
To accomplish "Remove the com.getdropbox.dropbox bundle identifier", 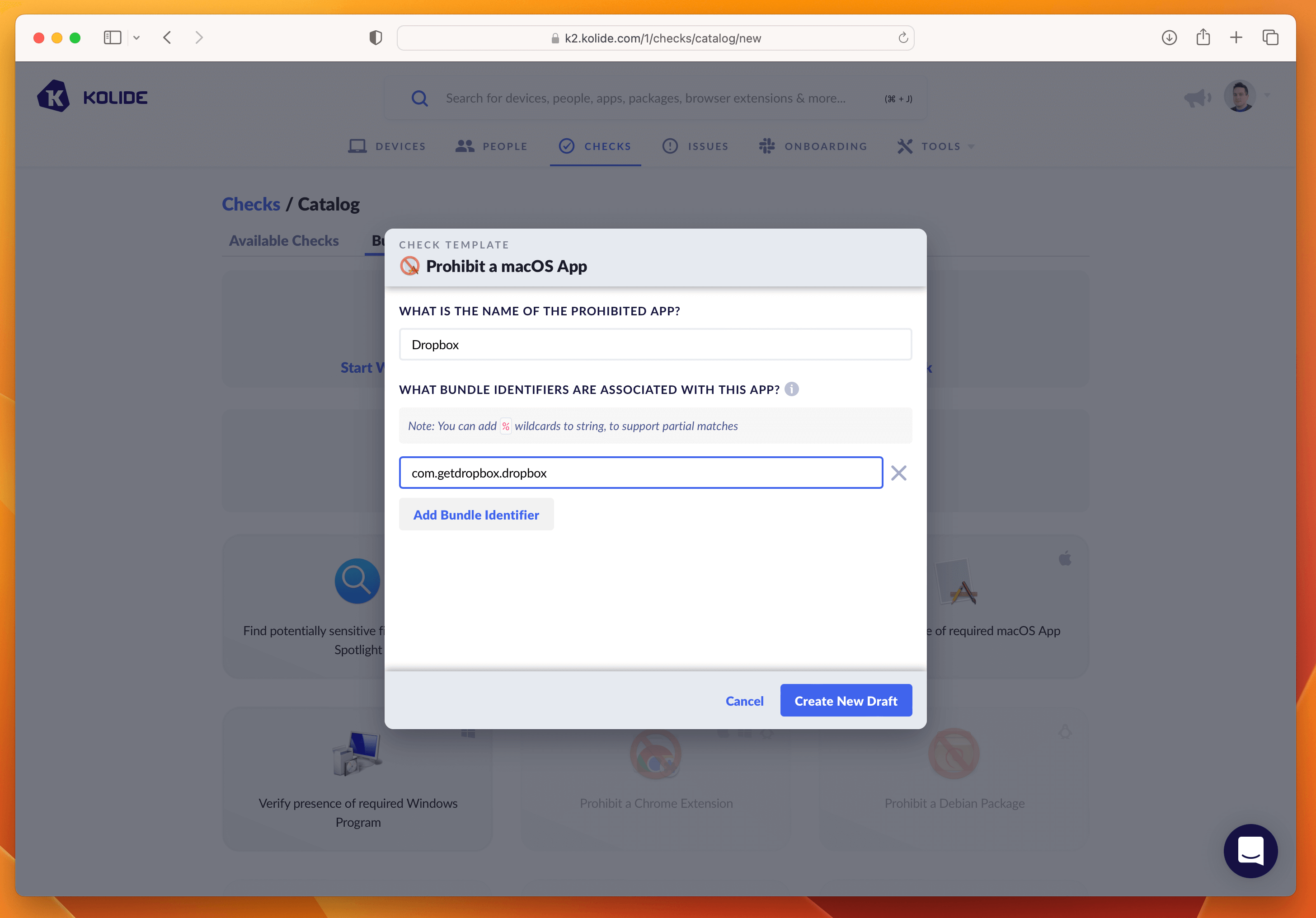I will pos(898,473).
